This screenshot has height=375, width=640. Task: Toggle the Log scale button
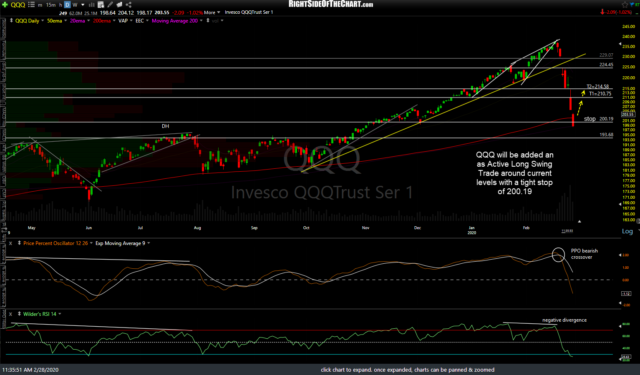pyautogui.click(x=627, y=231)
